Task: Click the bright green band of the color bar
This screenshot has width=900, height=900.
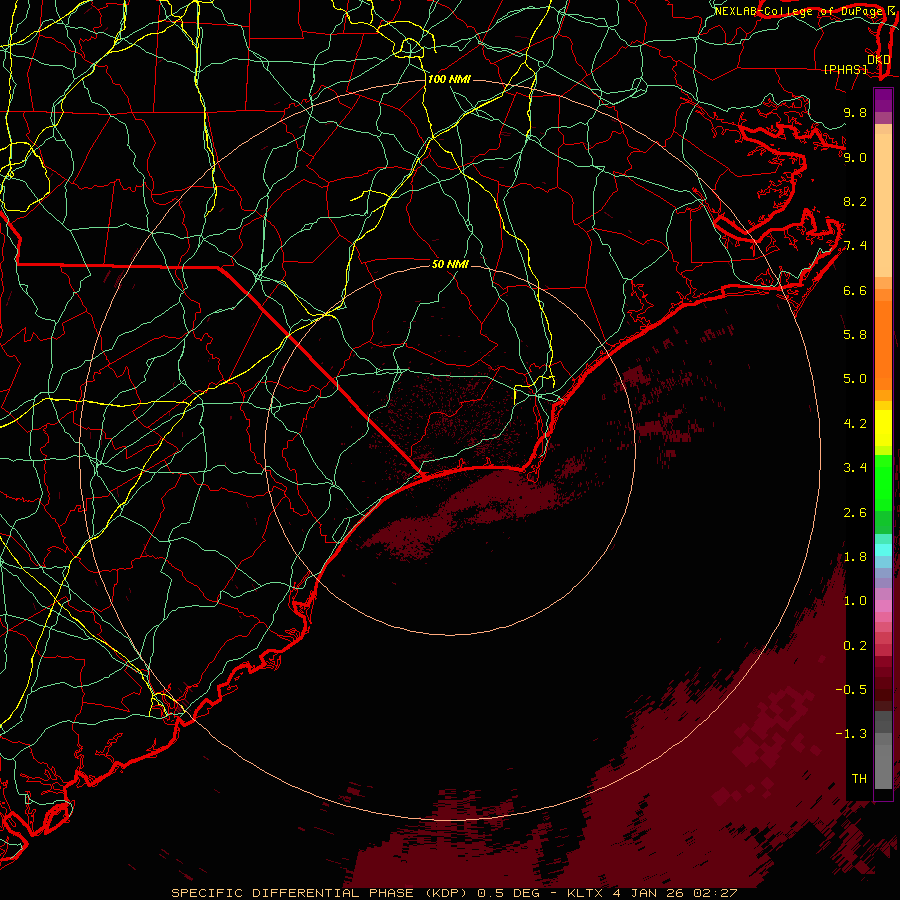Action: click(x=883, y=482)
